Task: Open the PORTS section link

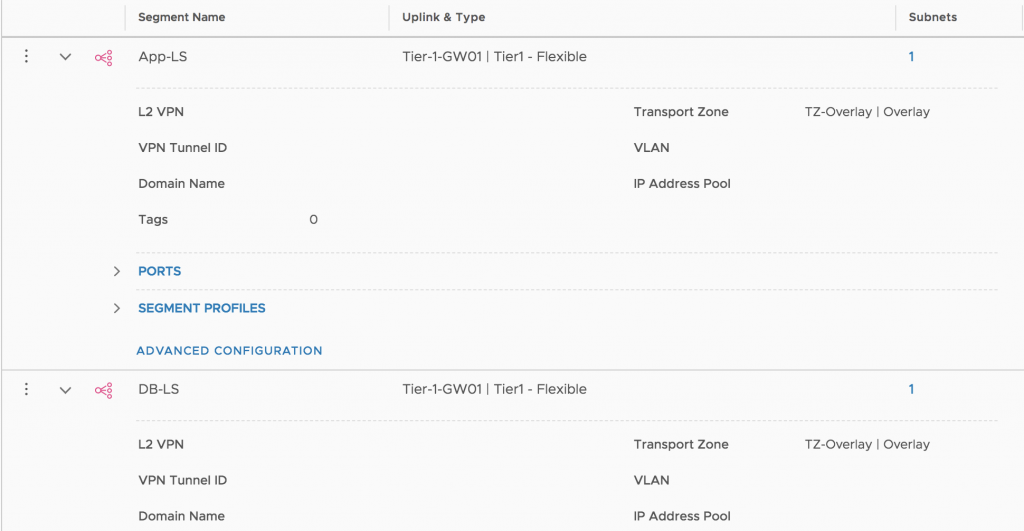Action: pyautogui.click(x=159, y=271)
